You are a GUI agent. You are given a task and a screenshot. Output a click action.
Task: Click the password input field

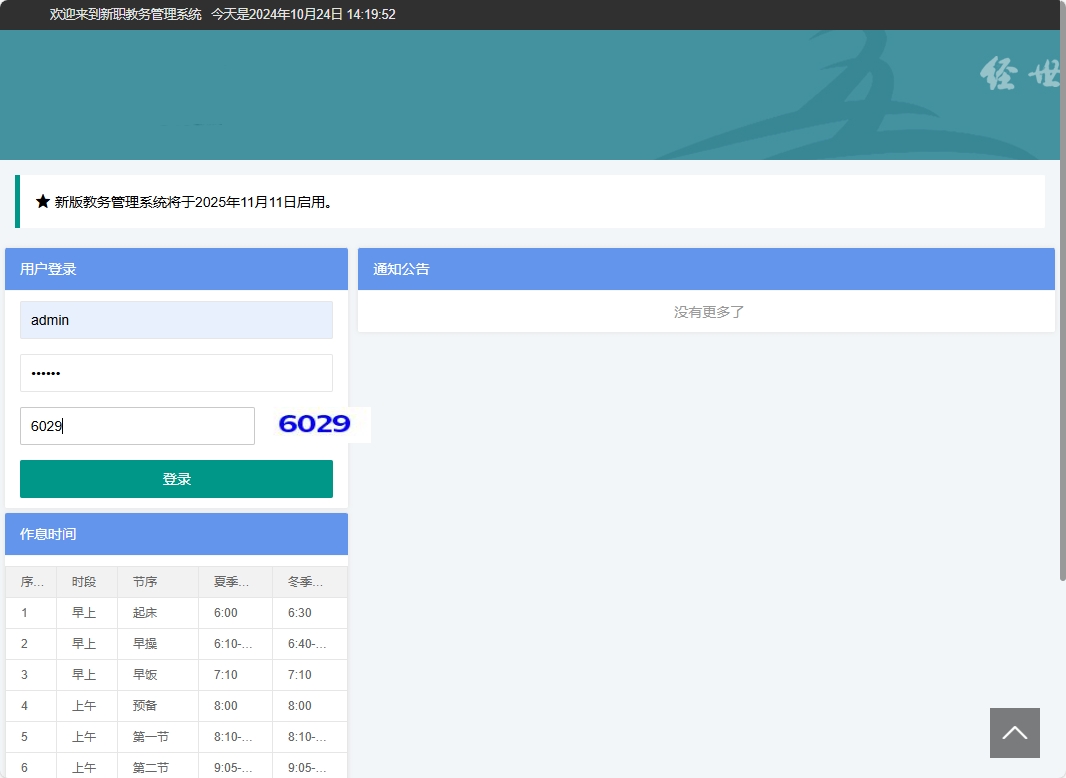[x=176, y=372]
